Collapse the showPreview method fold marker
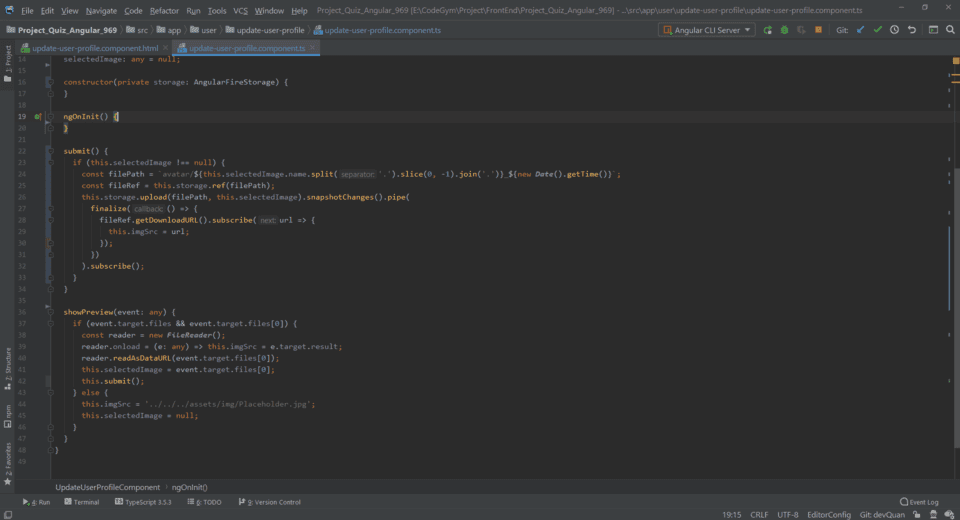 click(49, 312)
